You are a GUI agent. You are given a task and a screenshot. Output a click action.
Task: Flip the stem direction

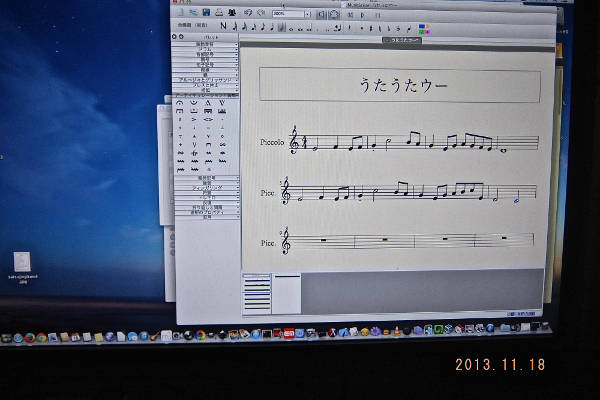pyautogui.click(x=409, y=29)
